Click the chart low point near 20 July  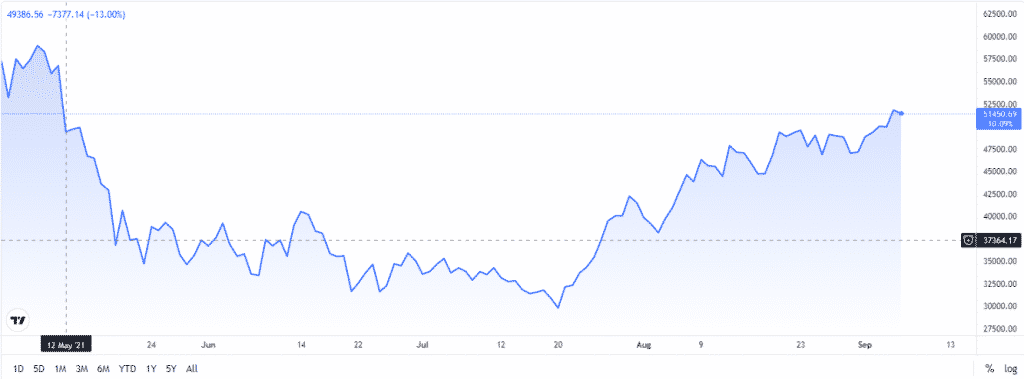pyautogui.click(x=558, y=307)
